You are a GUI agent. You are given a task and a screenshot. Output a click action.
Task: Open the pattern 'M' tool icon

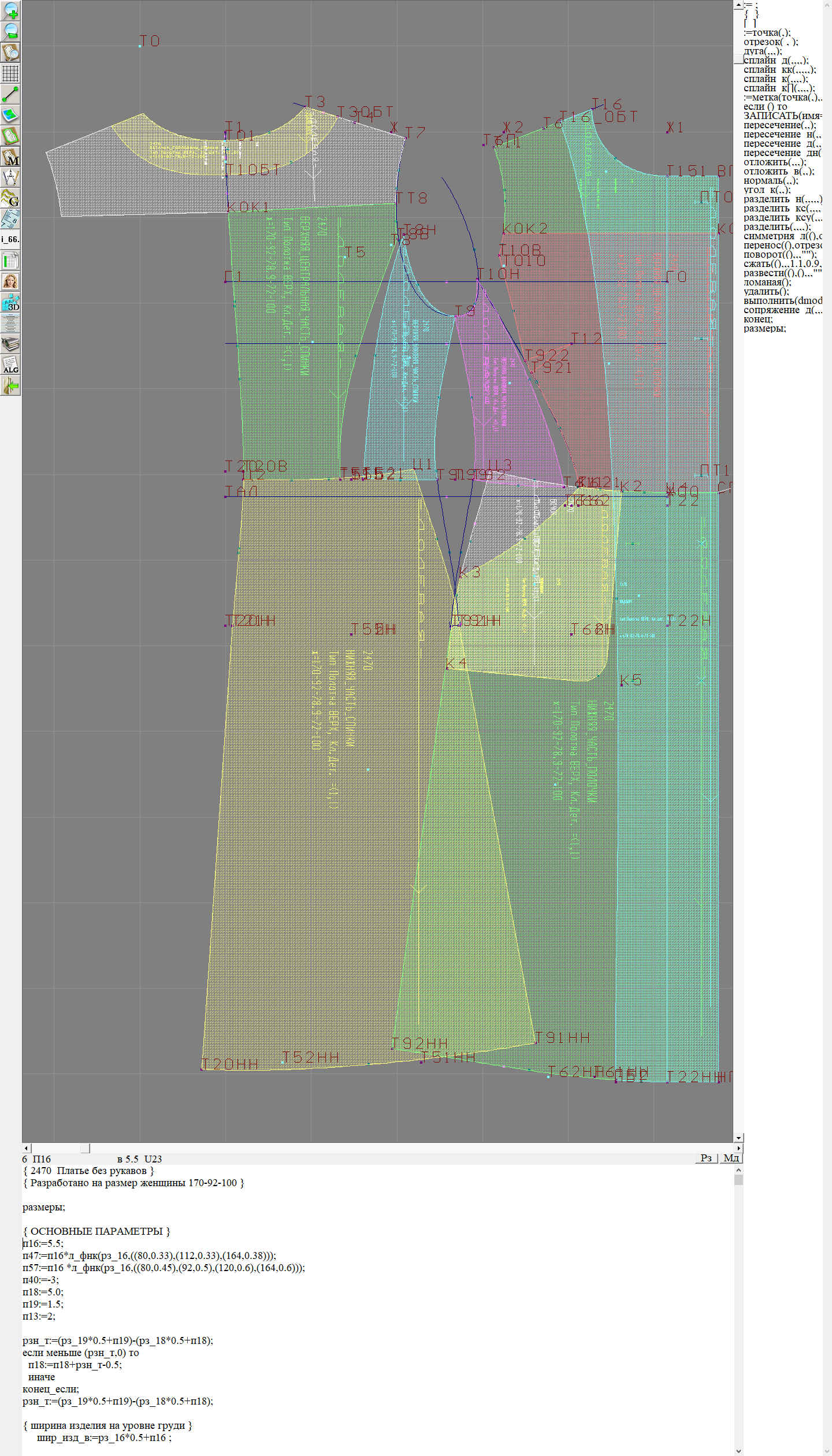[10, 157]
